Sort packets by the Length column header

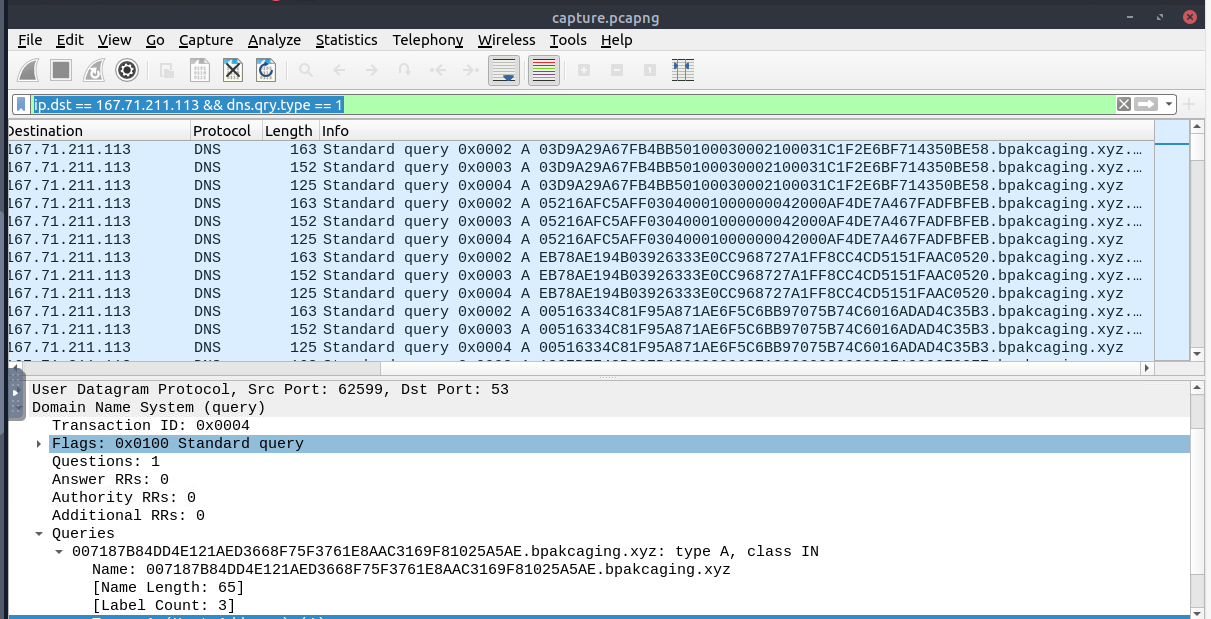coord(289,131)
